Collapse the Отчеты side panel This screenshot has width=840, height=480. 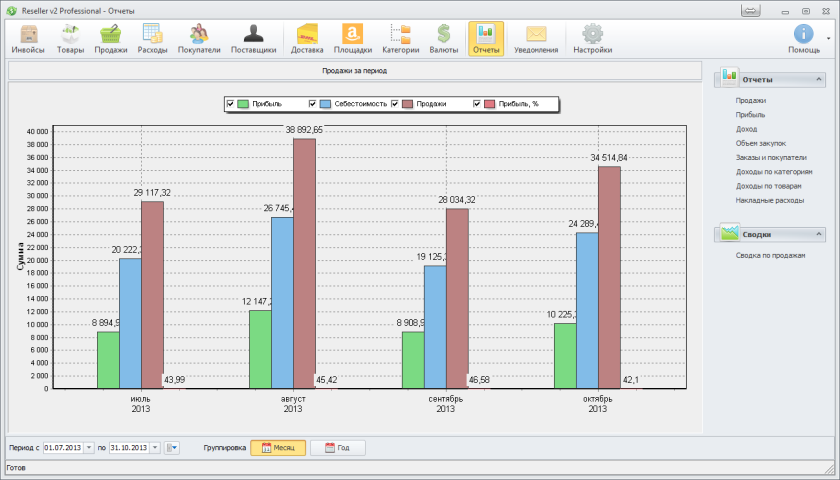pyautogui.click(x=819, y=78)
